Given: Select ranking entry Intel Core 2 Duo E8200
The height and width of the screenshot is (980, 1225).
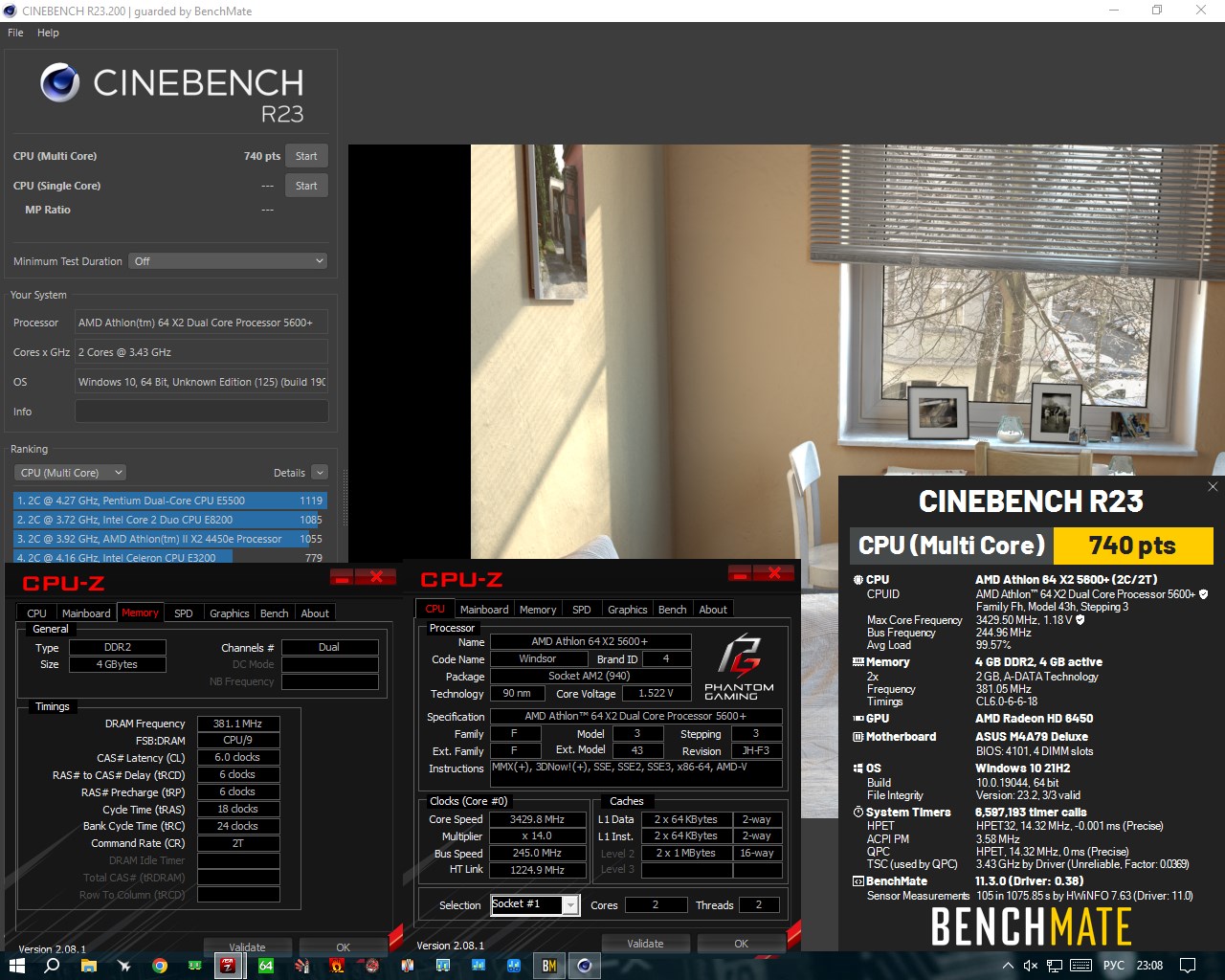Looking at the screenshot, I should tap(169, 520).
